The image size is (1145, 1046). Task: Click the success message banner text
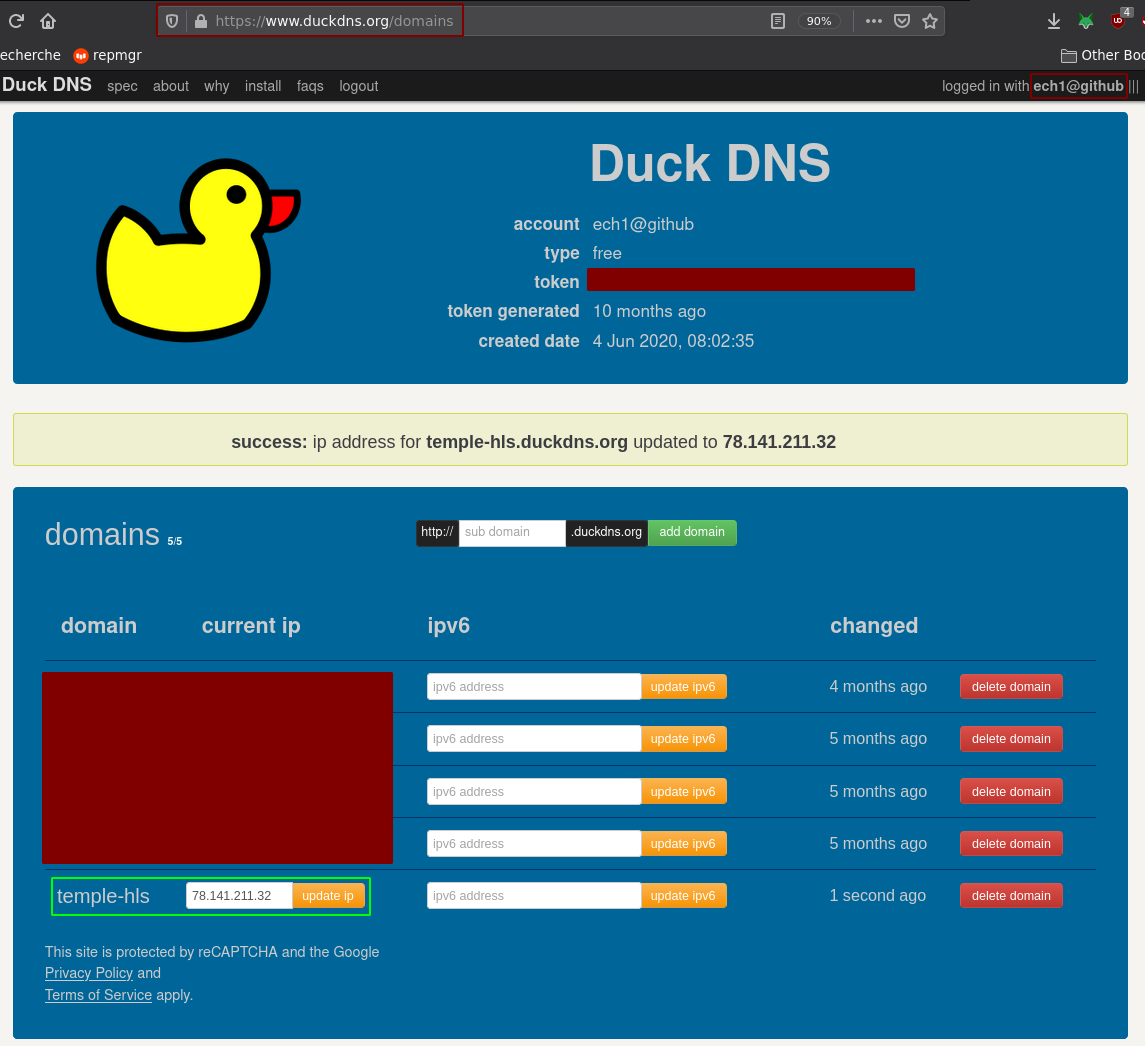(x=534, y=442)
